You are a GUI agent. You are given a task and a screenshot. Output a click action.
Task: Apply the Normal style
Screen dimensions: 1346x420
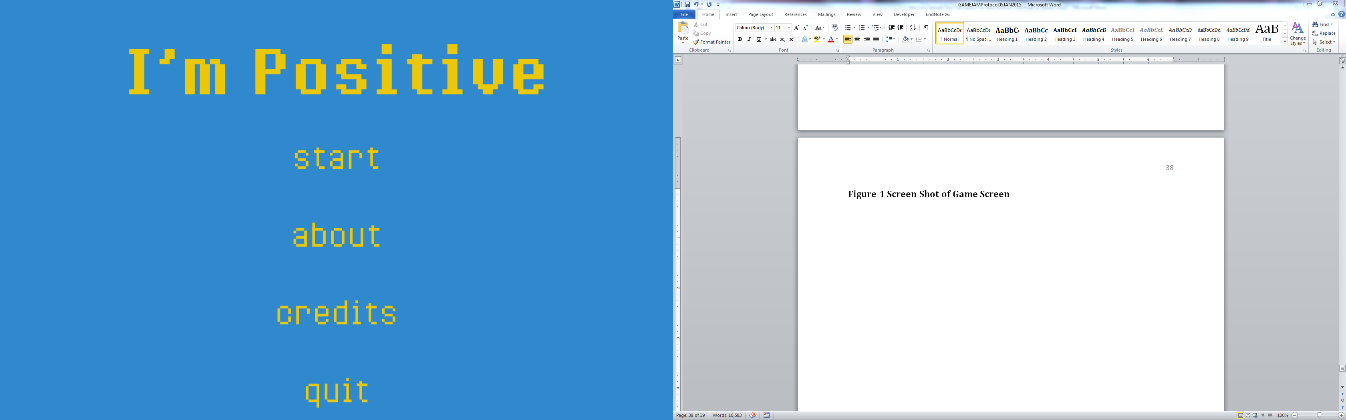tap(950, 33)
